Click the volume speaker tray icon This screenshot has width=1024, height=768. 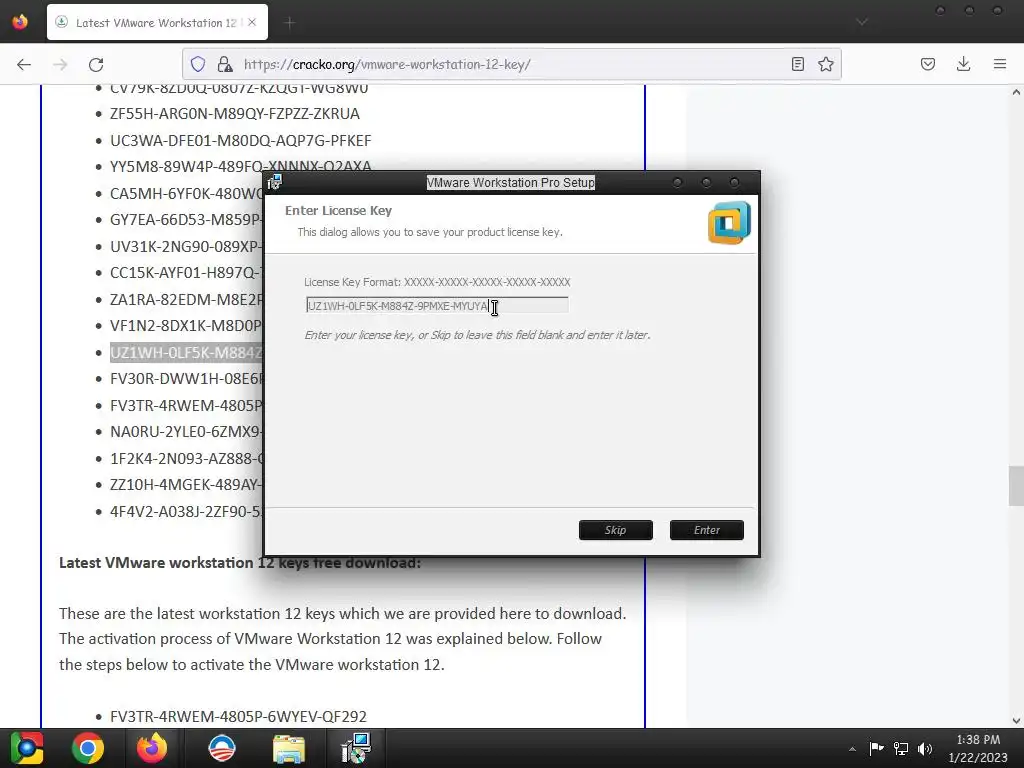coord(925,748)
